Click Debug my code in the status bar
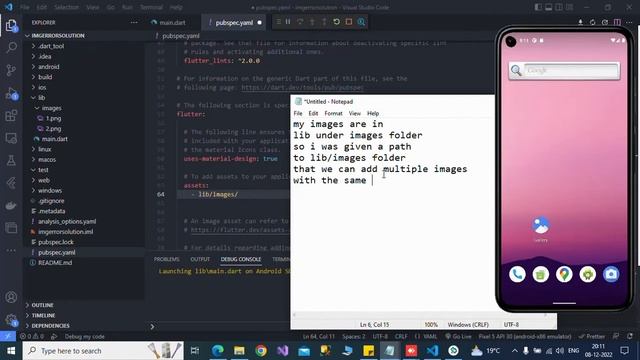The width and height of the screenshot is (640, 360). click(84, 336)
